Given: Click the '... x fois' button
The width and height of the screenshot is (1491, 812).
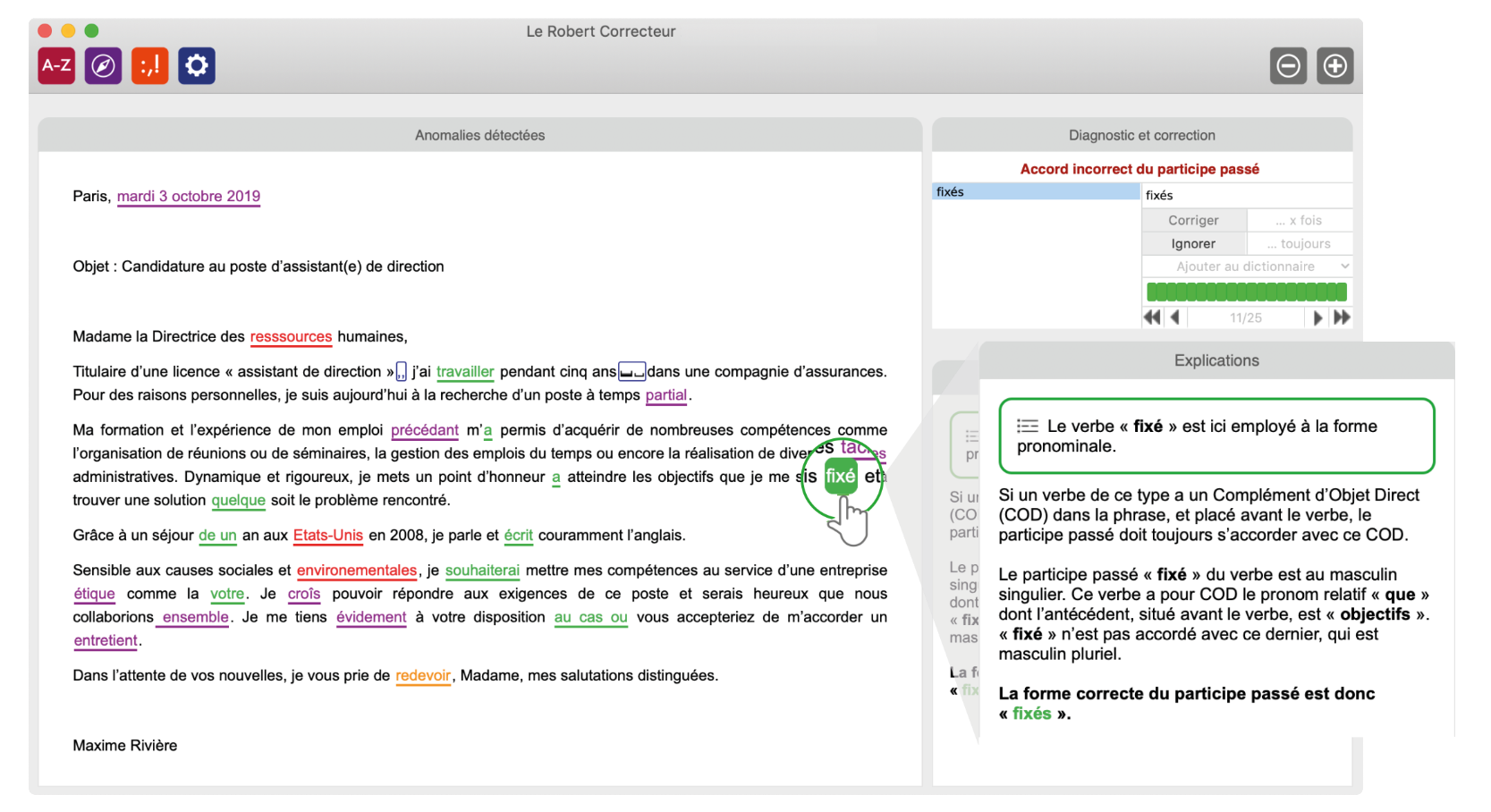Looking at the screenshot, I should [1299, 220].
